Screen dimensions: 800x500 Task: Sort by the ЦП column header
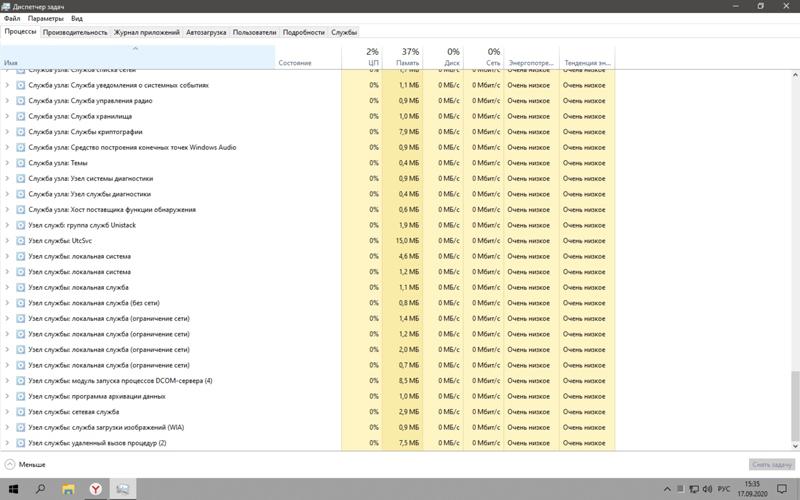[362, 57]
